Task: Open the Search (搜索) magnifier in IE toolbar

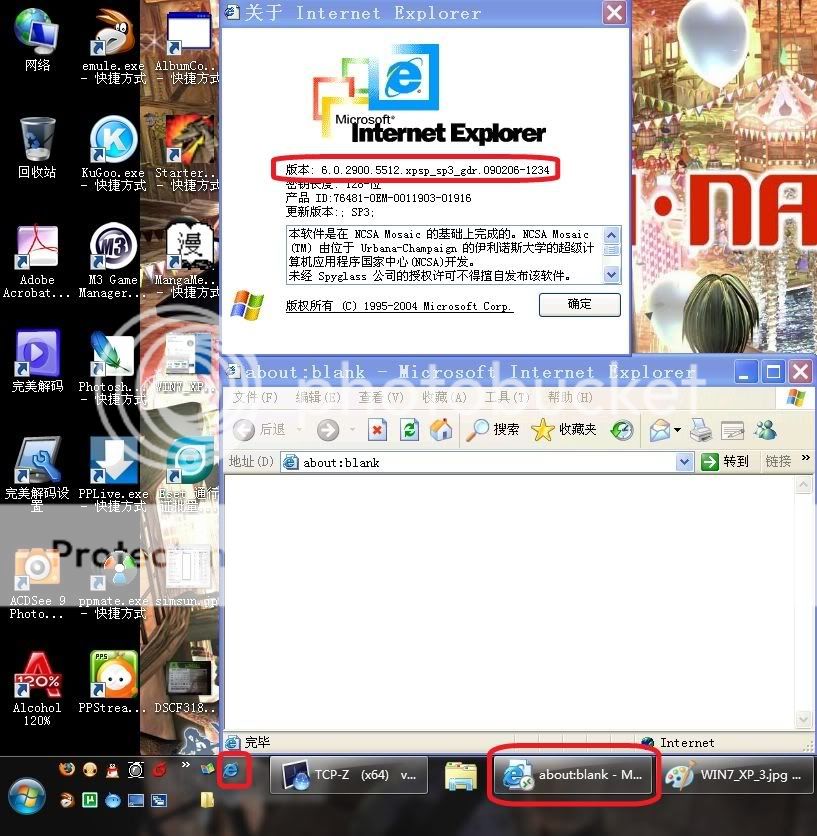Action: tap(492, 430)
